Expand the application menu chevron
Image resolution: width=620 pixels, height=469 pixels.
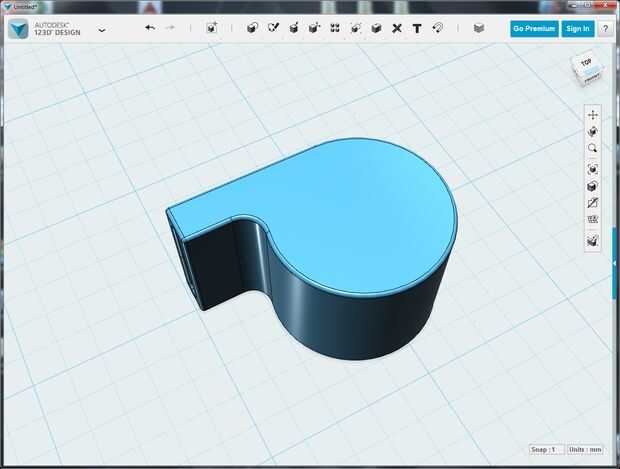(x=102, y=30)
